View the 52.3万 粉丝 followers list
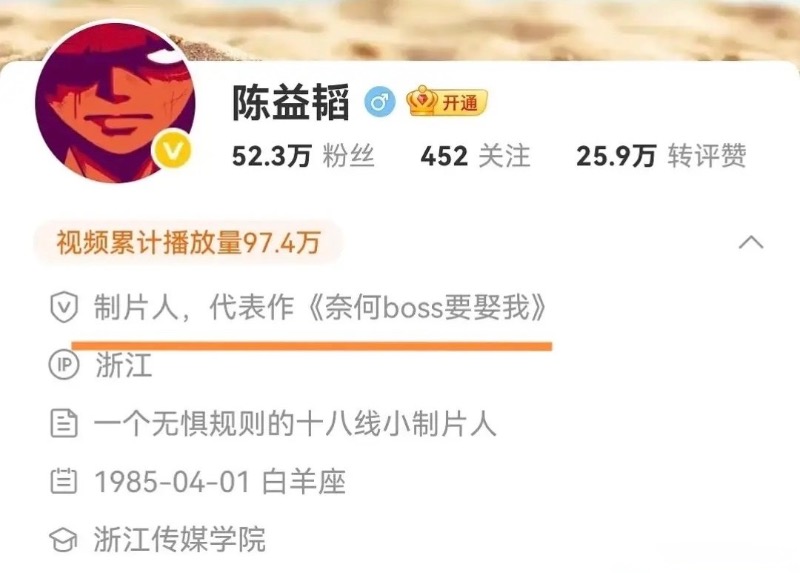800x573 pixels. point(304,156)
